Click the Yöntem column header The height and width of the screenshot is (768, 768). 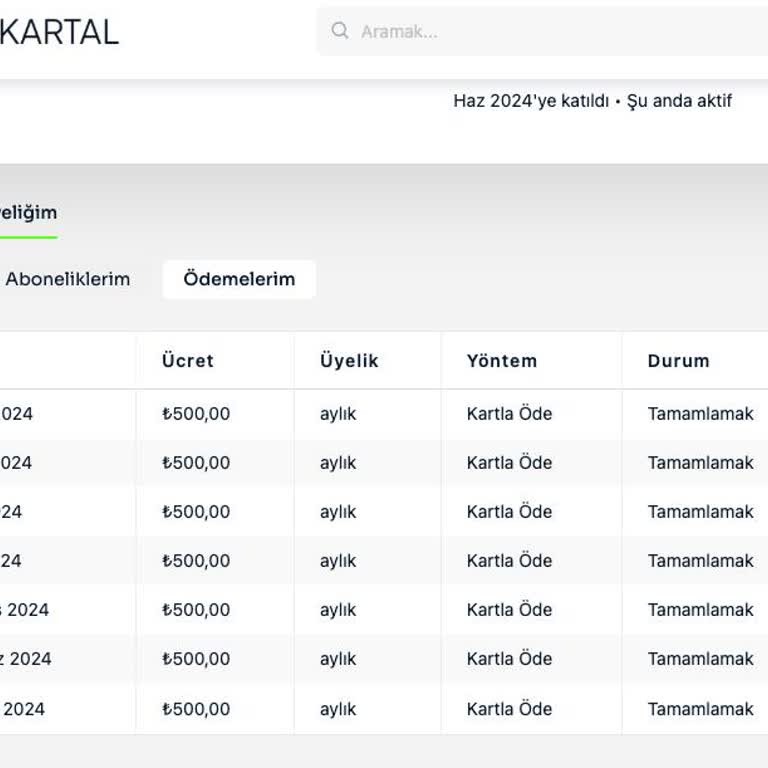coord(502,361)
